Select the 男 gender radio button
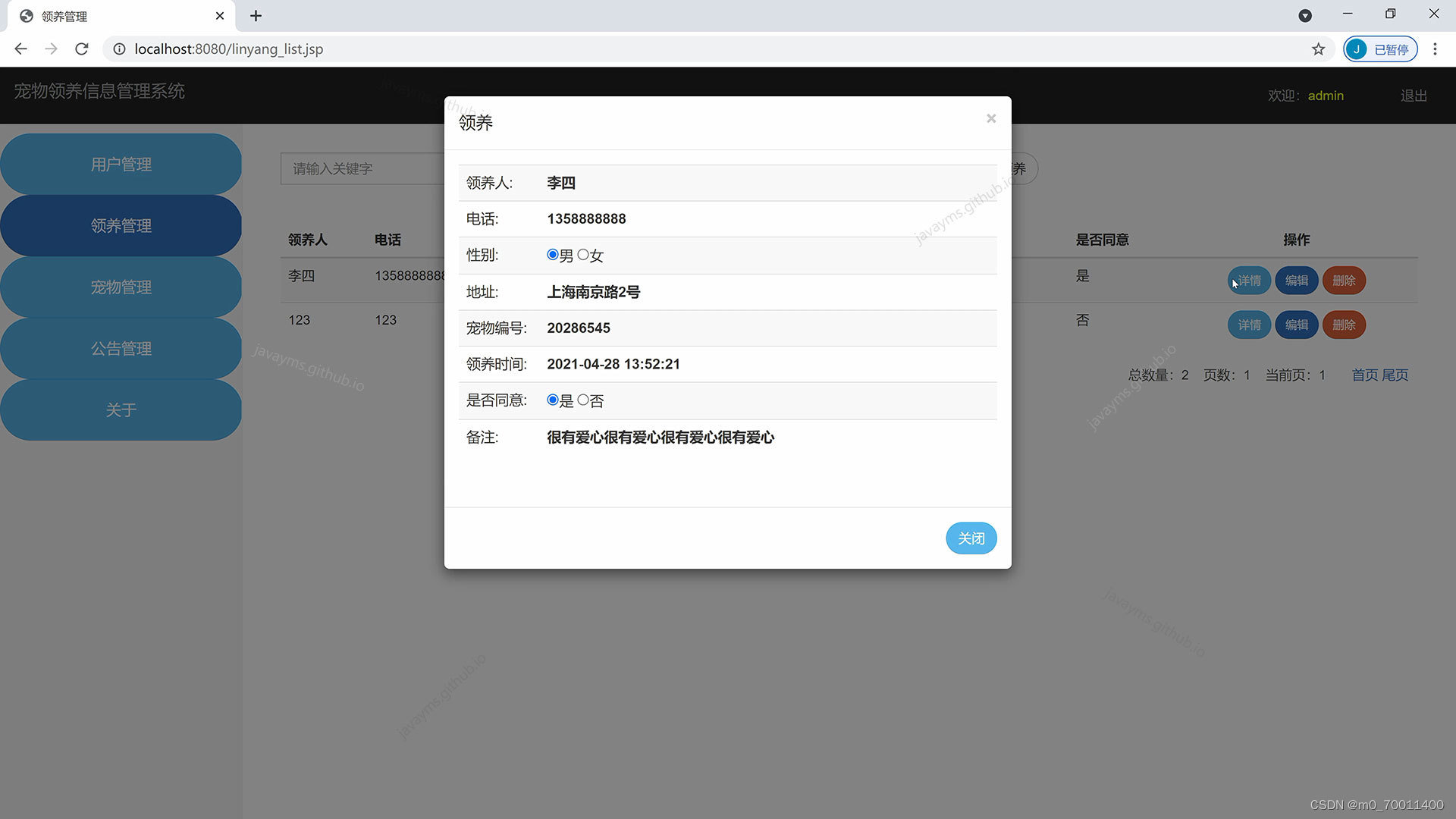Viewport: 1456px width, 819px height. coord(552,255)
